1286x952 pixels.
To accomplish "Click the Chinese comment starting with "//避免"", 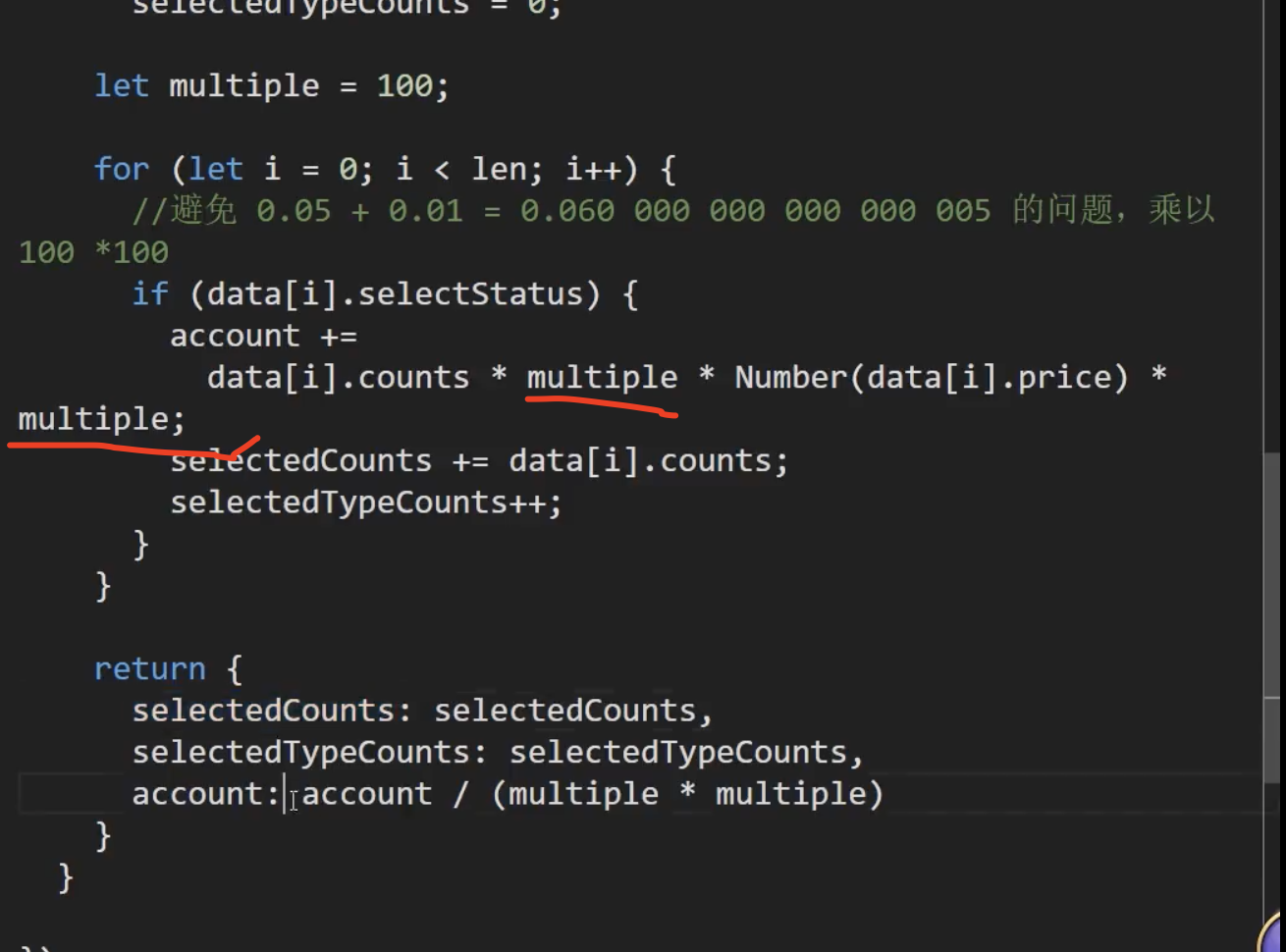I will 673,210.
